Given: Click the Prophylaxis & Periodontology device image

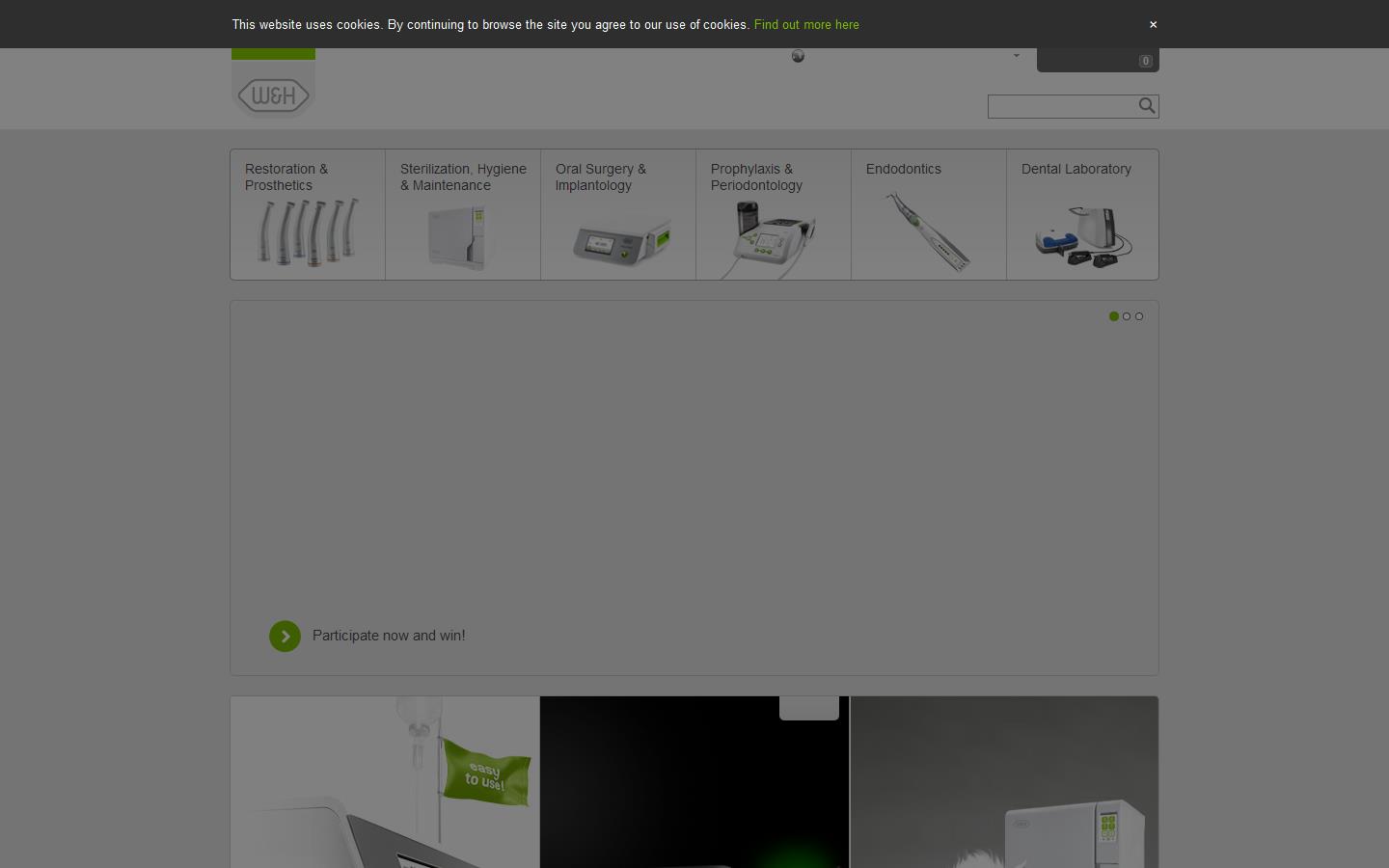Looking at the screenshot, I should (x=773, y=237).
